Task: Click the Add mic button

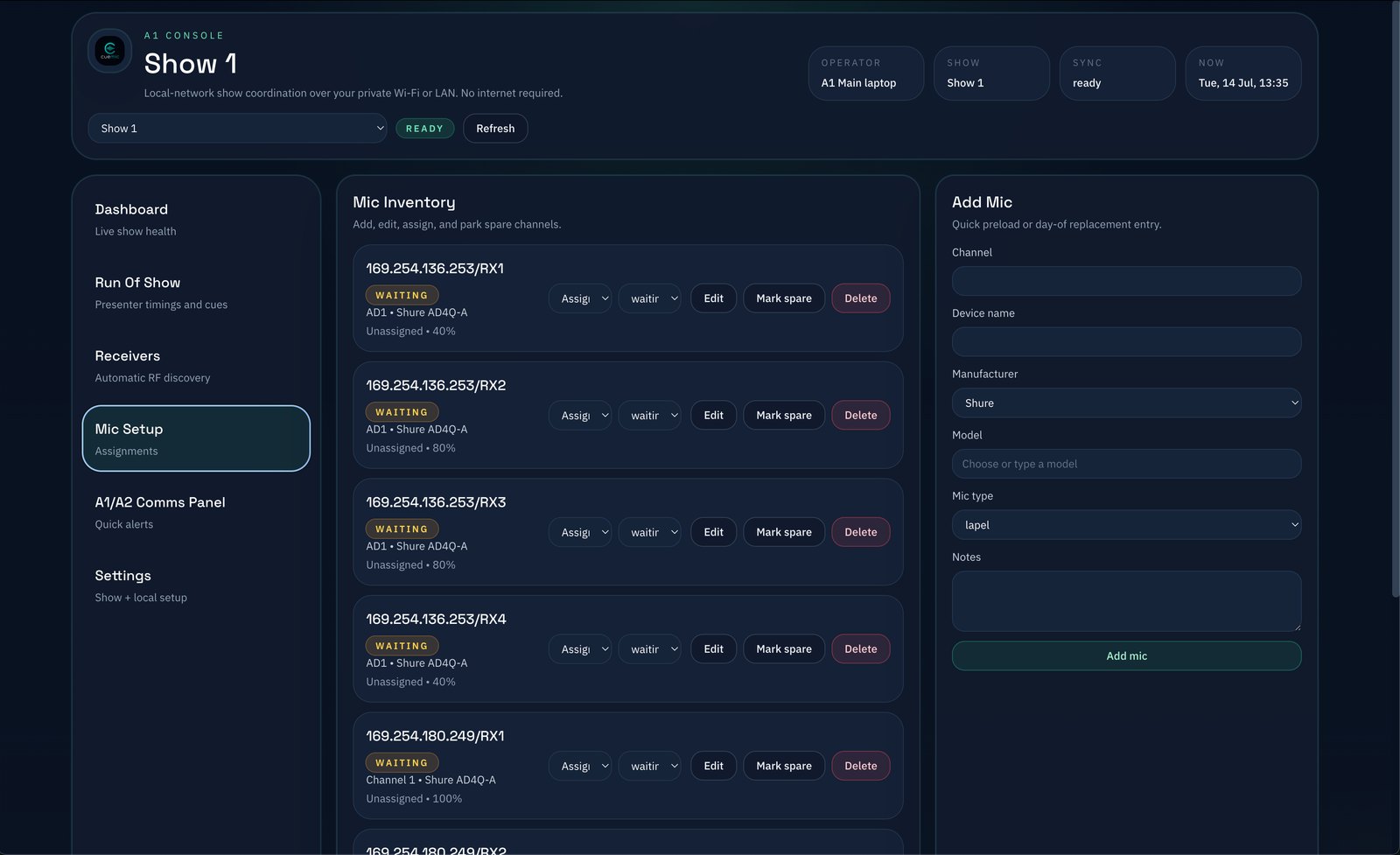Action: 1126,655
